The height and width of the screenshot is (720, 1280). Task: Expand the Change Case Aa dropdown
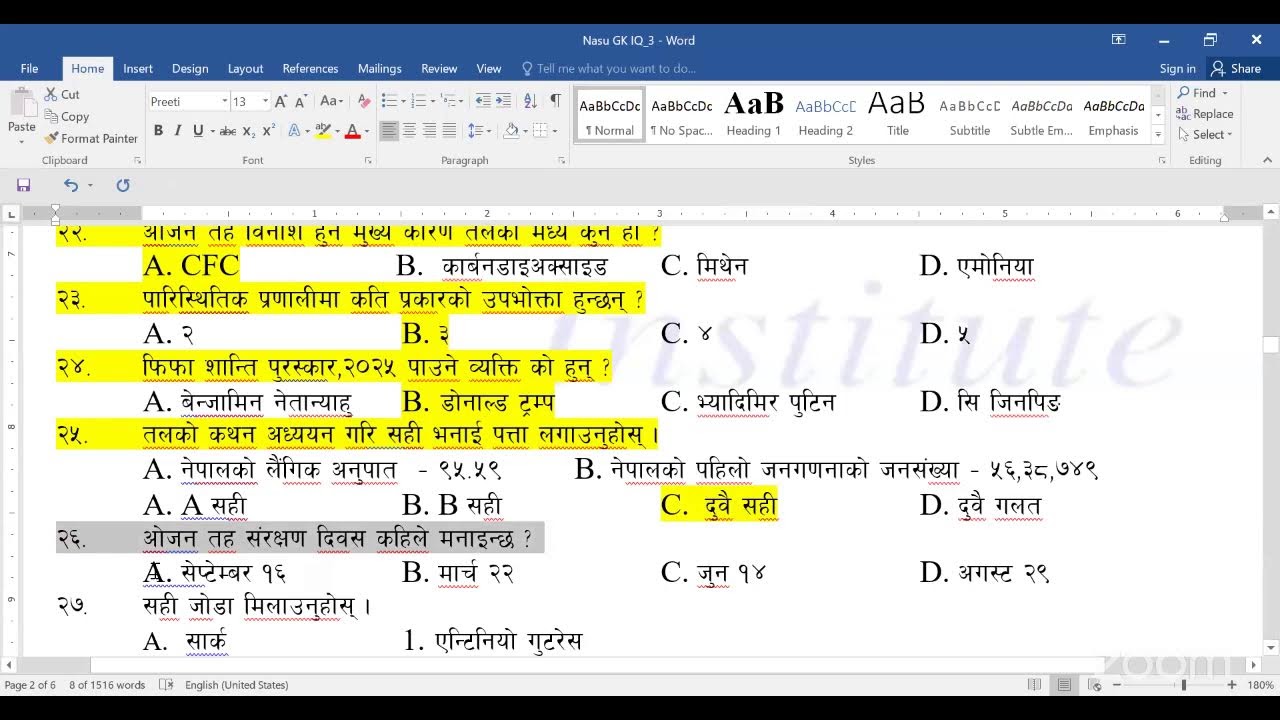point(331,101)
